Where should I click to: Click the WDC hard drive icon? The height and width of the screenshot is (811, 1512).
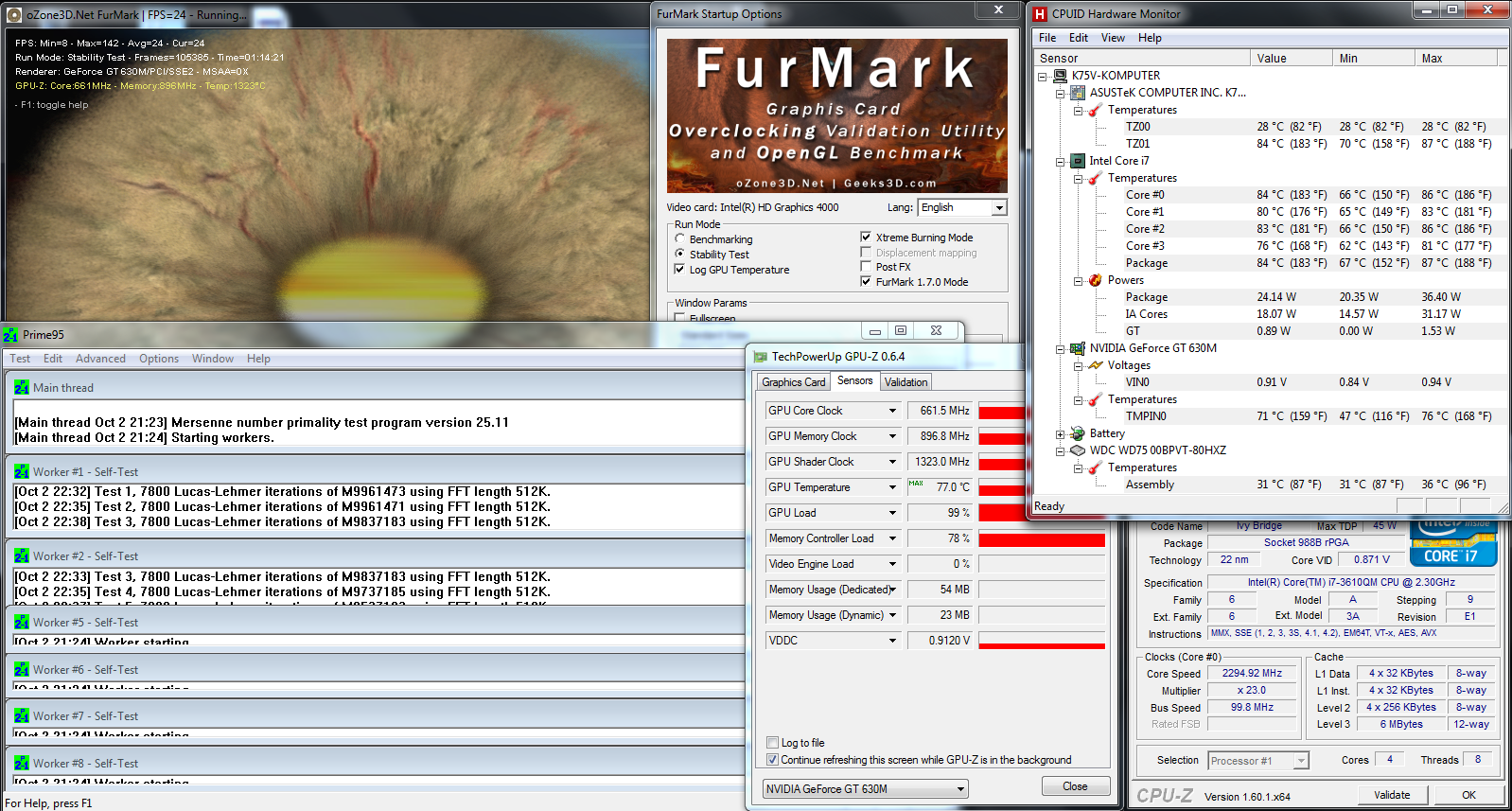click(x=1078, y=450)
